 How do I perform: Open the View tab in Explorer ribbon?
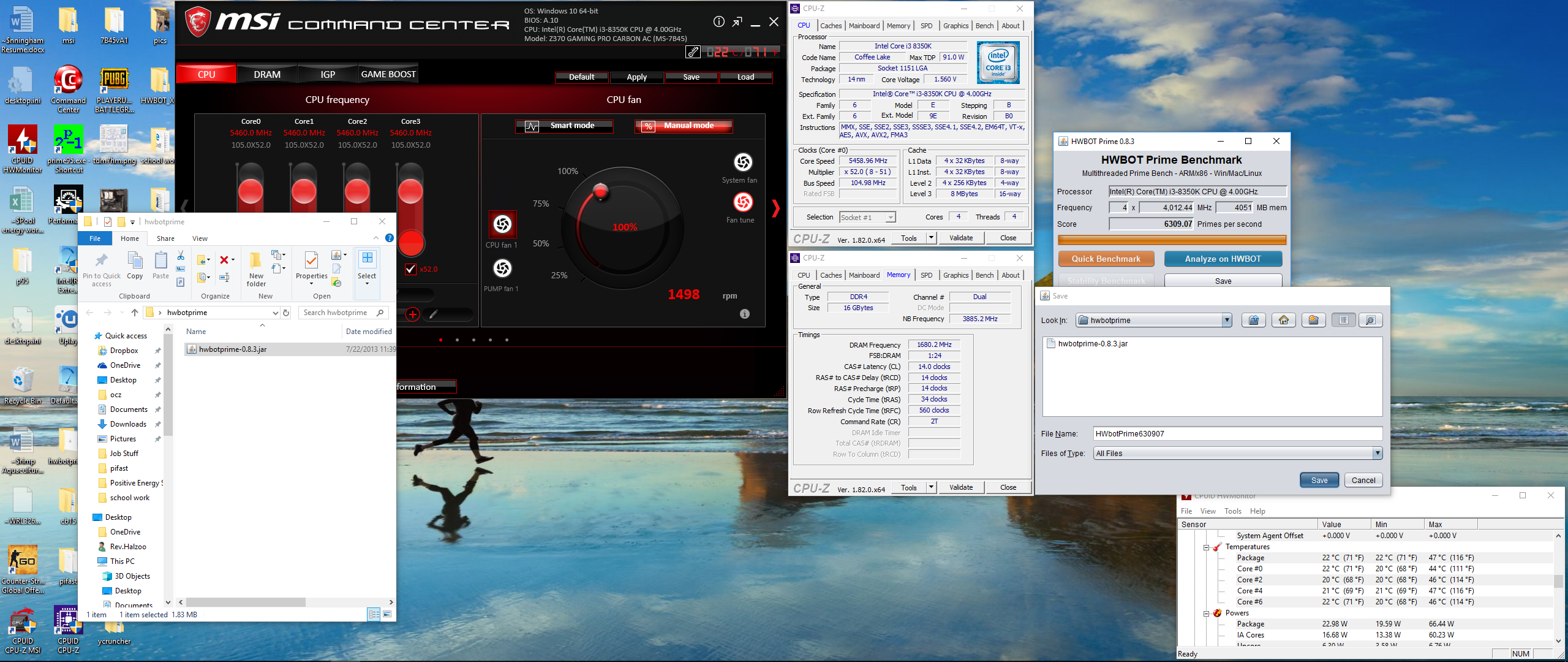(200, 238)
